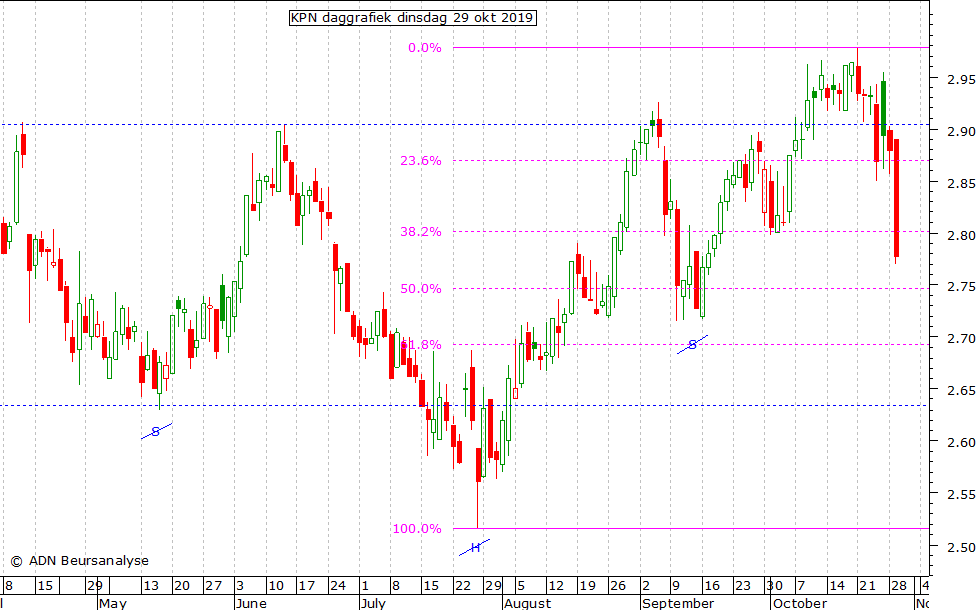Select the 'August' month label
The width and height of the screenshot is (980, 610).
click(x=528, y=603)
